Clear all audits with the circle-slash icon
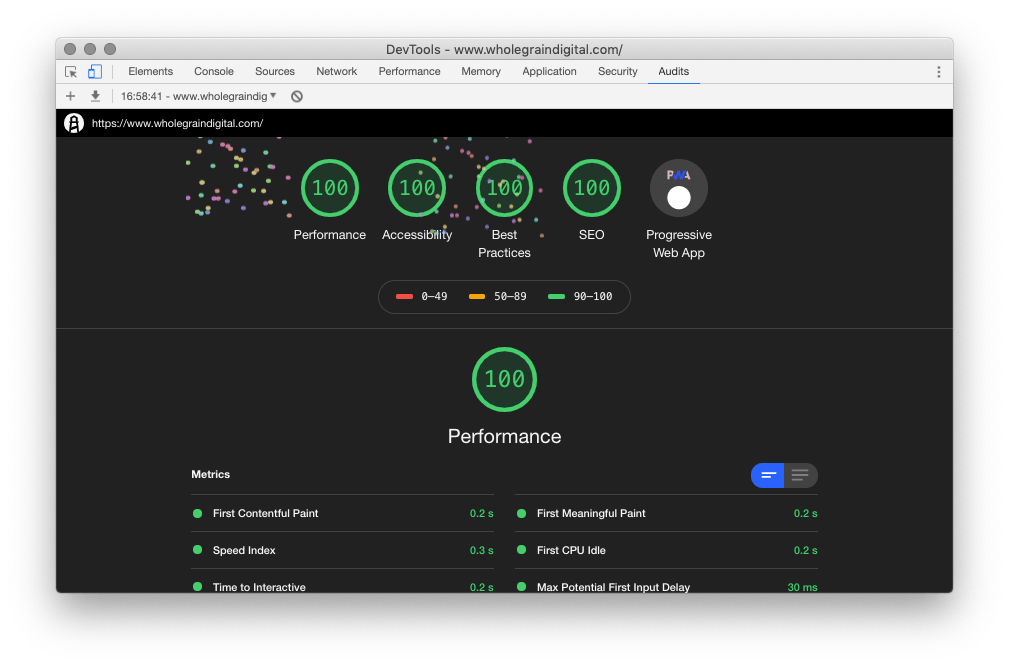Viewport: 1009px width, 667px height. 297,96
